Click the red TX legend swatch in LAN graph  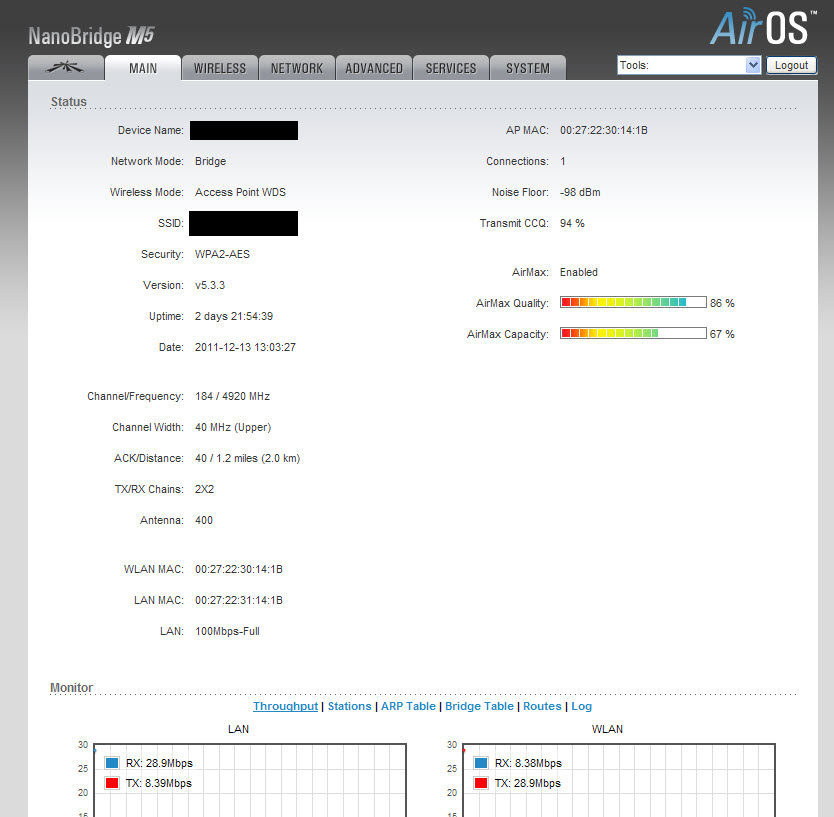tap(112, 783)
